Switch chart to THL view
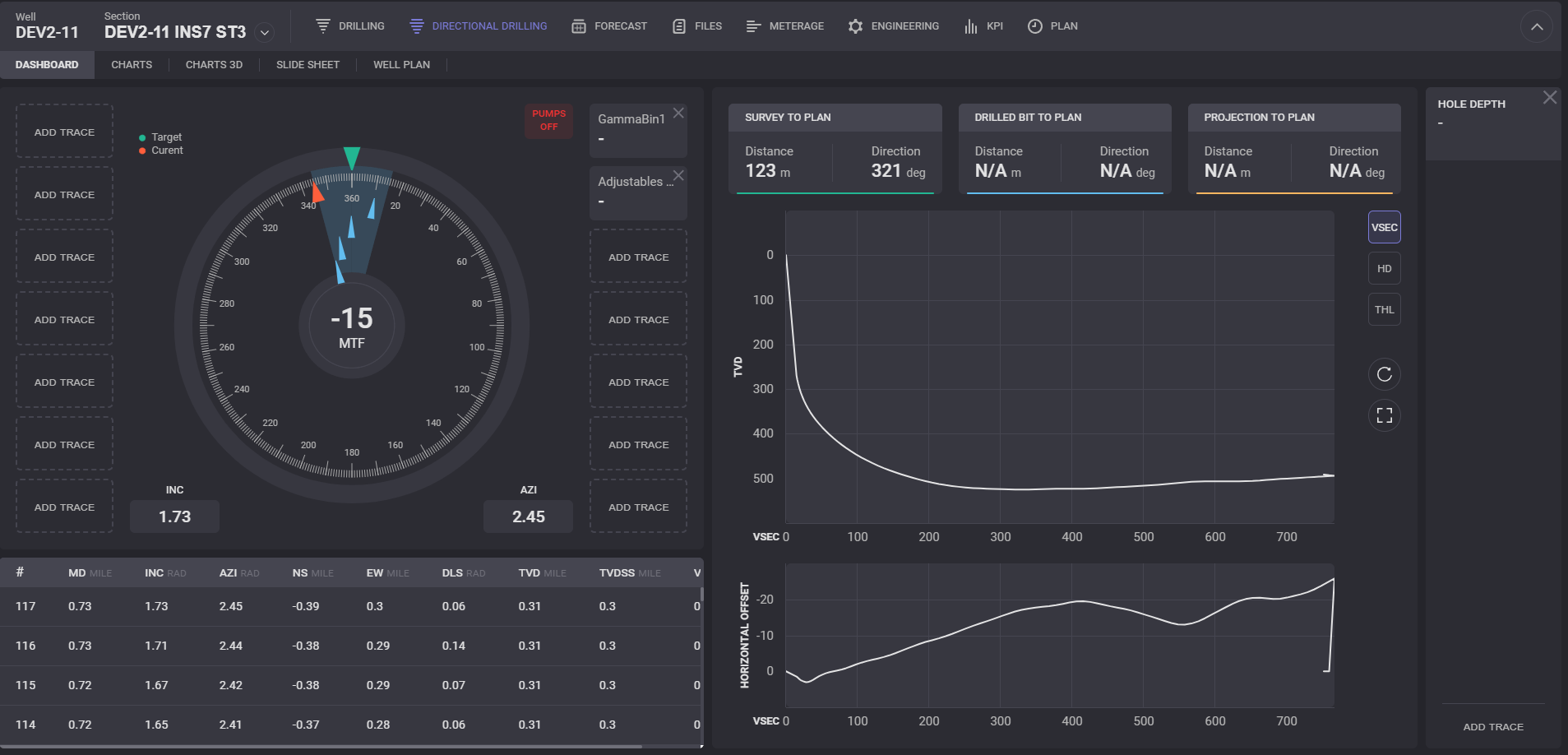 (x=1384, y=310)
